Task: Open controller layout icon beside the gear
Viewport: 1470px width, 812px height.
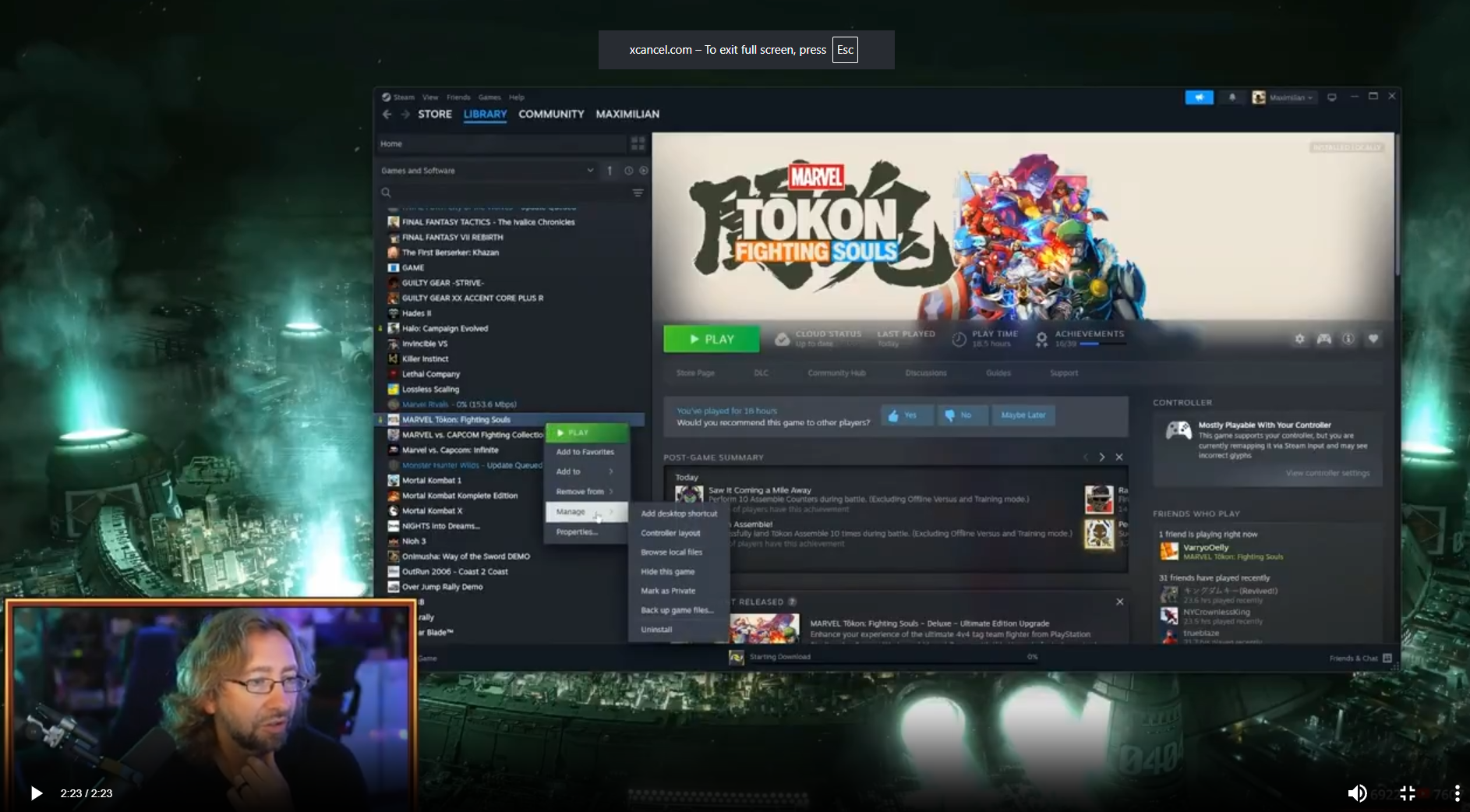Action: click(1324, 339)
